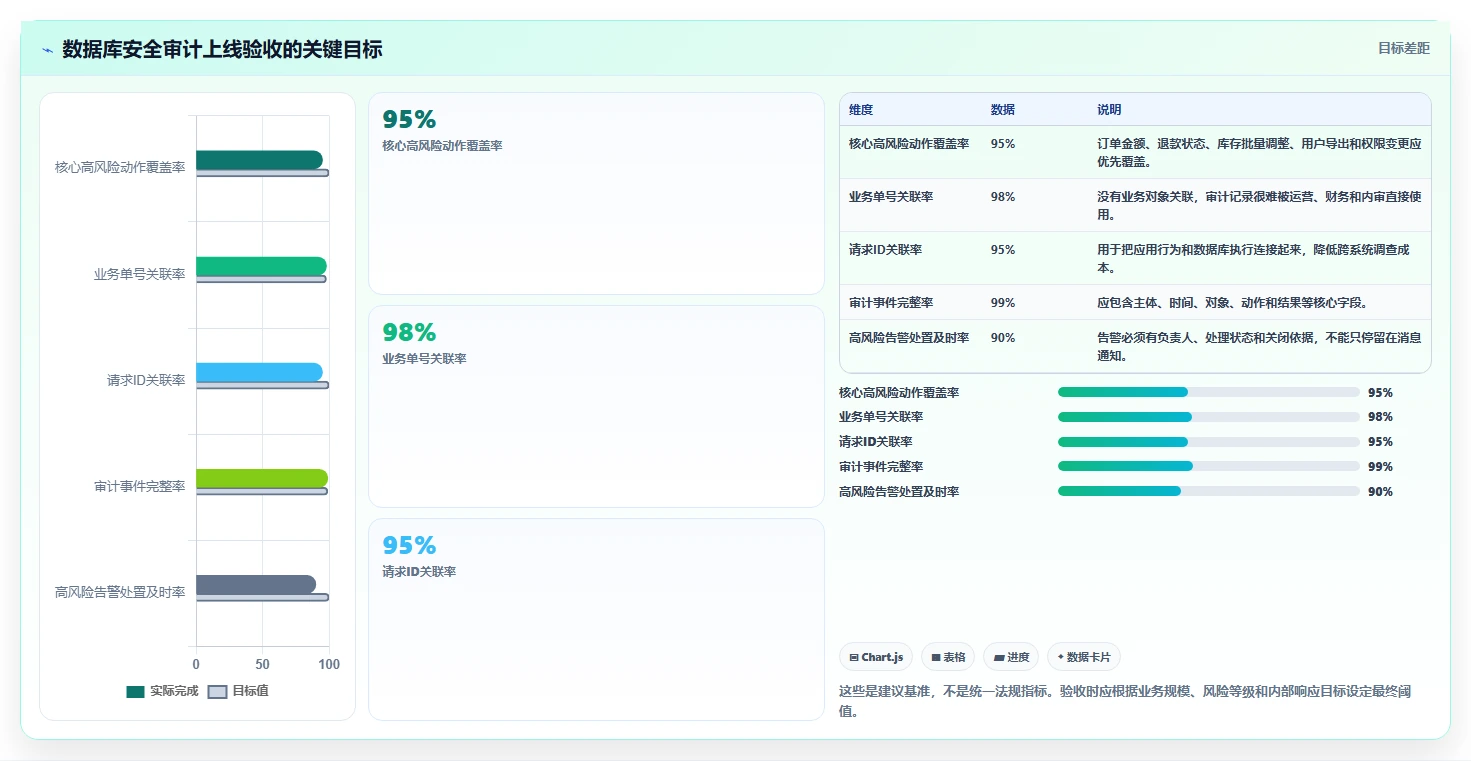Click the description starting 告警必须有负责人

[x=1259, y=346]
